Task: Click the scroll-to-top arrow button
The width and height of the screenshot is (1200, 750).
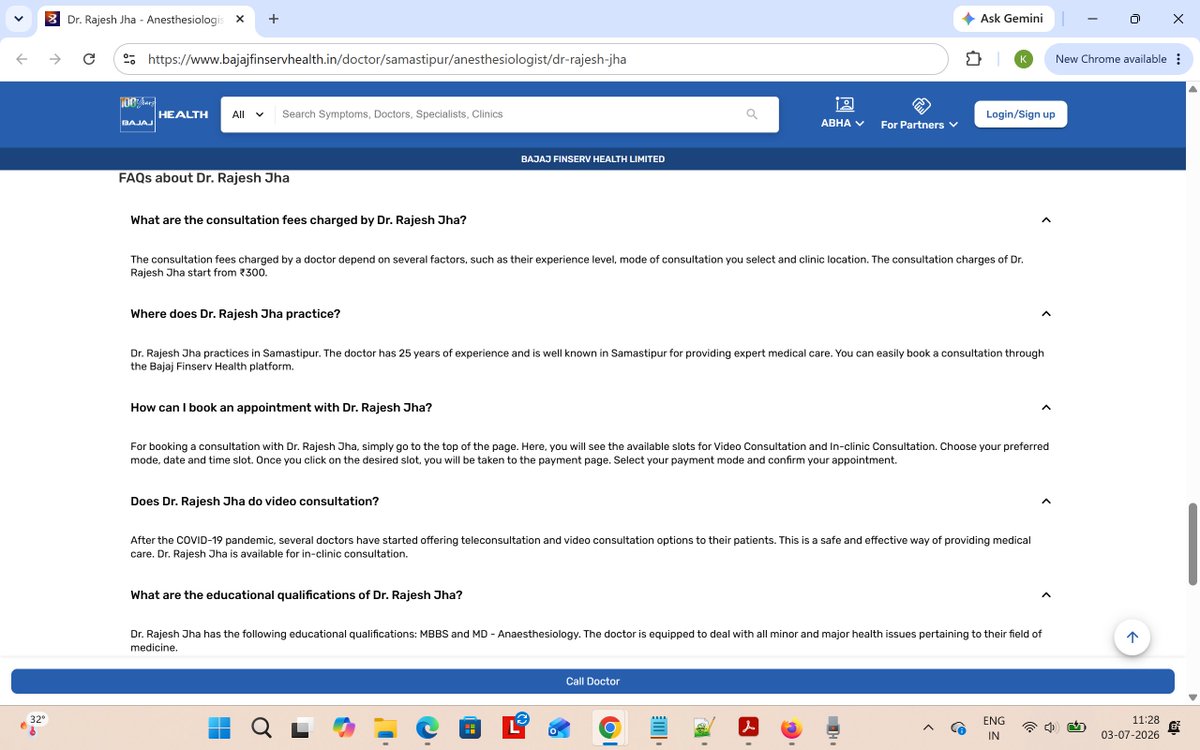Action: pos(1132,637)
